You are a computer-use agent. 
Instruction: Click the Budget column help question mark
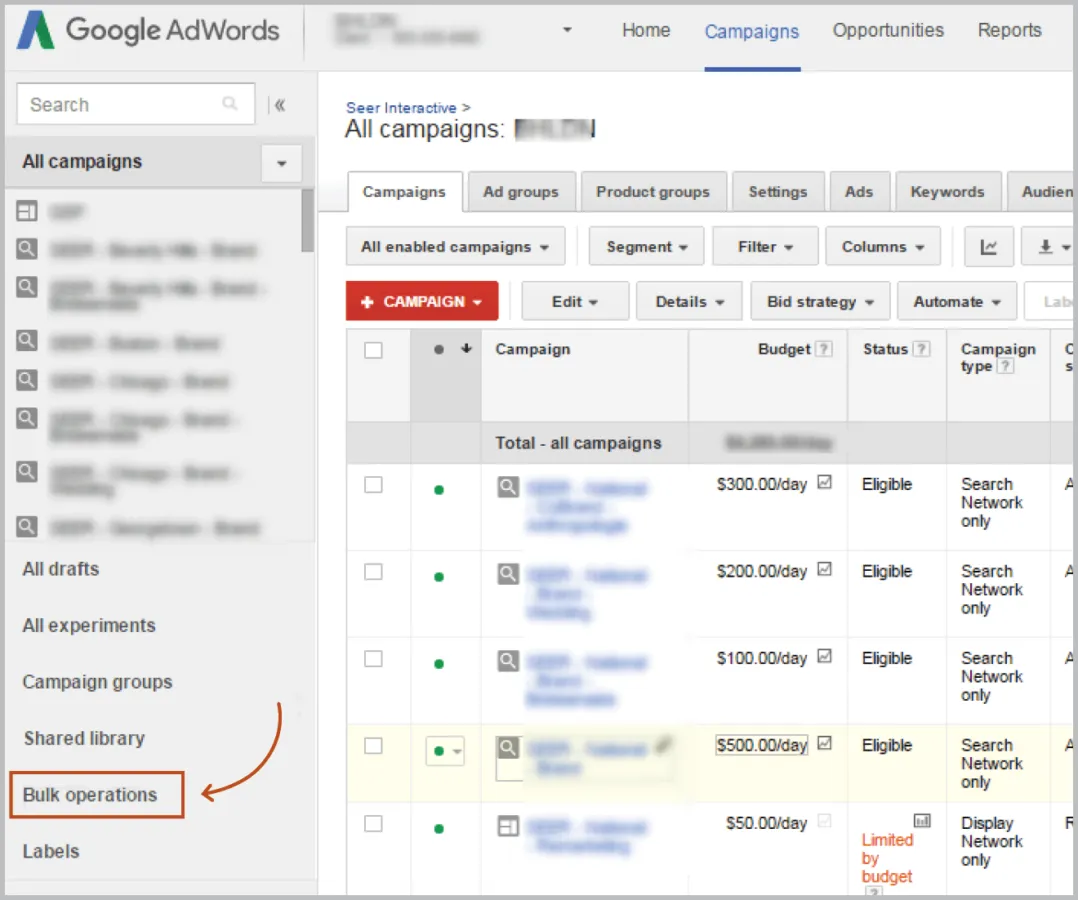824,349
